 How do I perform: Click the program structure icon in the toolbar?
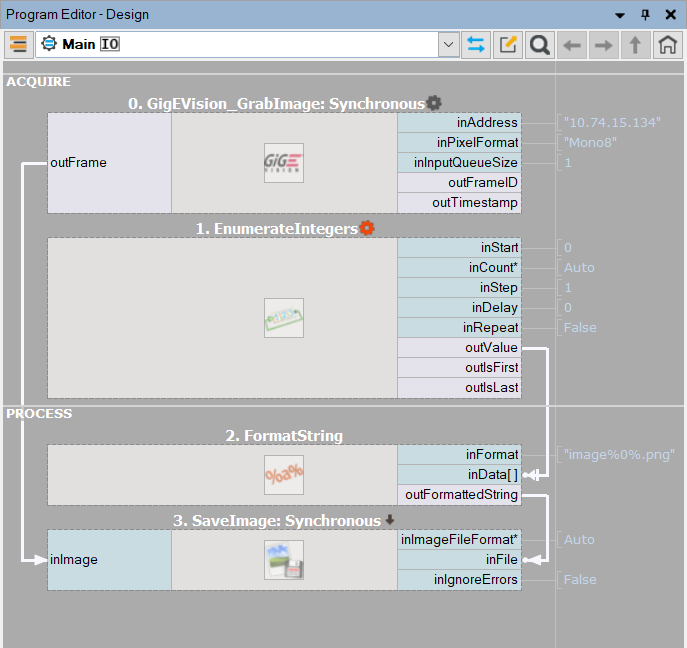pos(18,45)
